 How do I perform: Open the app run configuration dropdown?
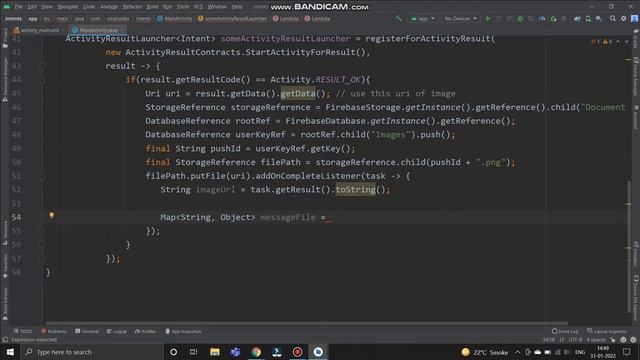(422, 19)
